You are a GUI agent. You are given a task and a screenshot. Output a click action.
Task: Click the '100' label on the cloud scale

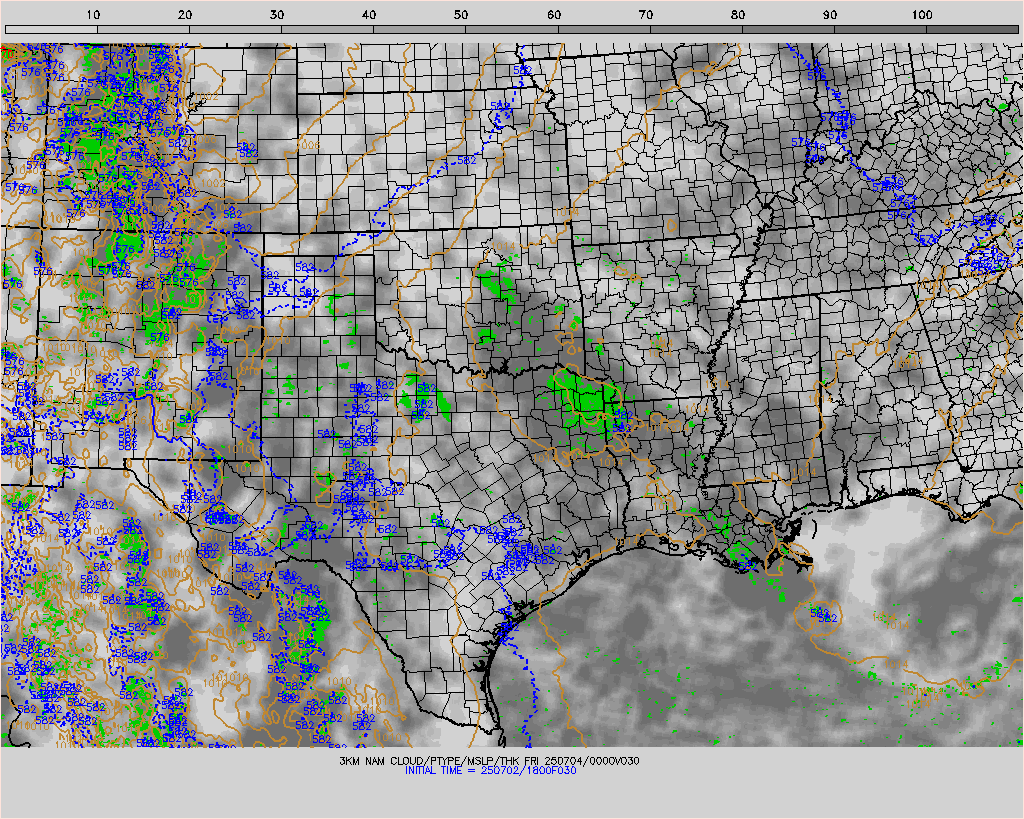[x=921, y=15]
